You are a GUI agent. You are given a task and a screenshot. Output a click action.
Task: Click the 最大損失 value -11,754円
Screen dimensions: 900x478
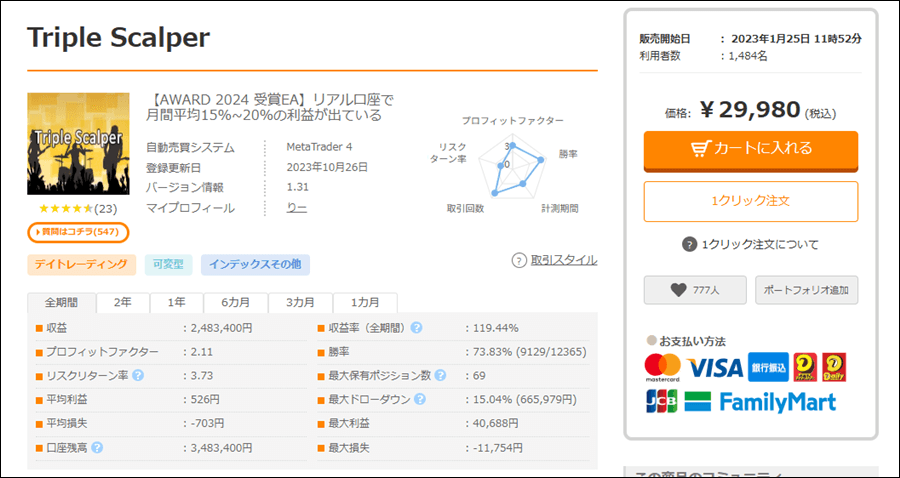[498, 448]
